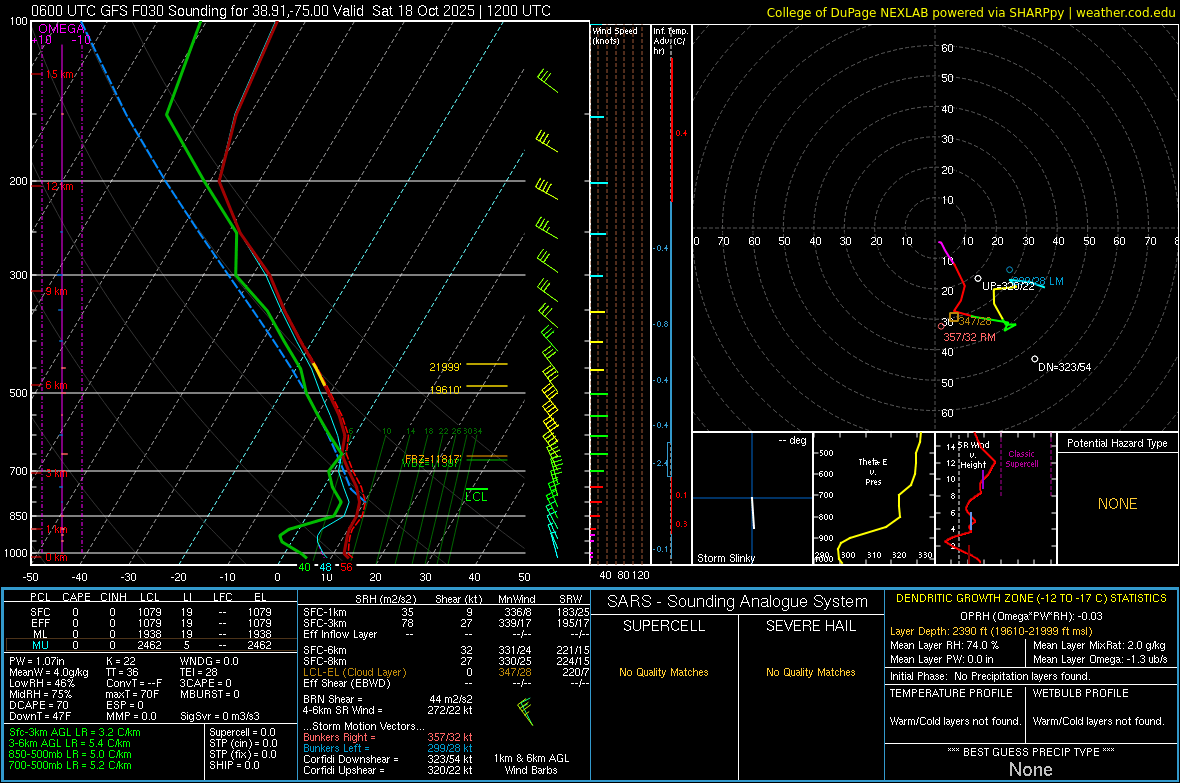1180x783 pixels.
Task: Click the 850 pressure level label
Action: pyautogui.click(x=18, y=516)
